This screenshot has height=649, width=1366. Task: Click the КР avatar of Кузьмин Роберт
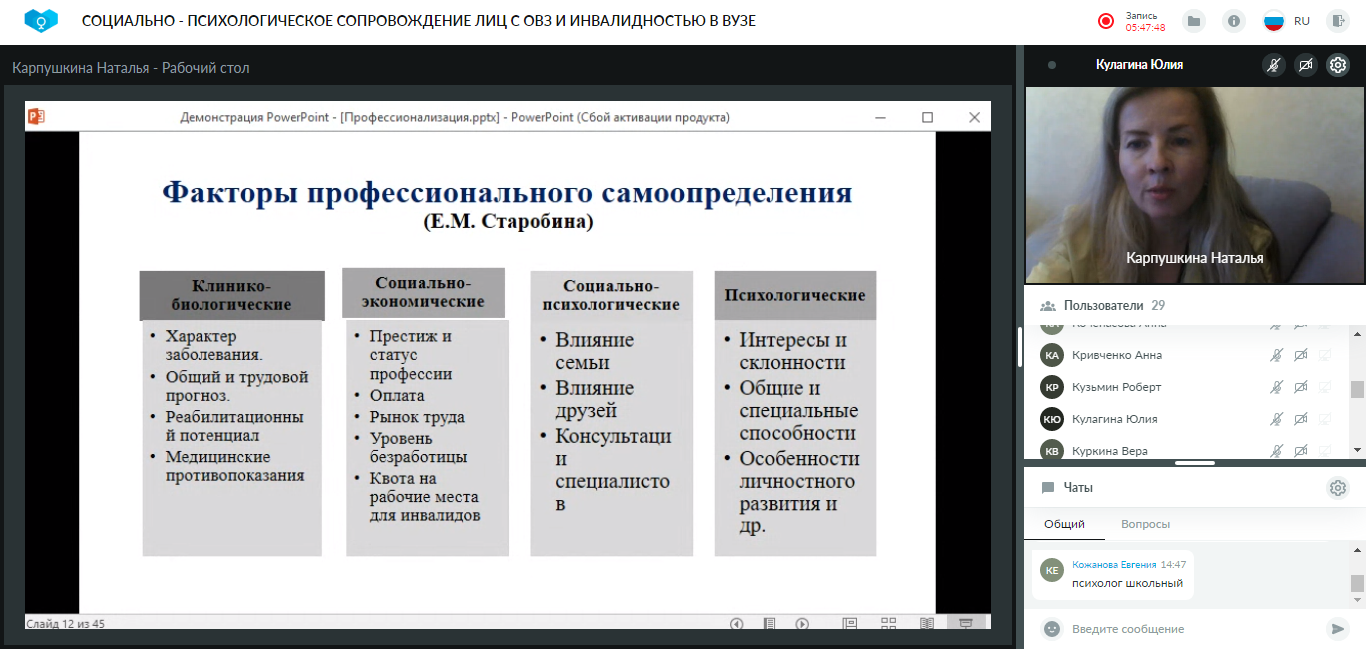[x=1051, y=387]
